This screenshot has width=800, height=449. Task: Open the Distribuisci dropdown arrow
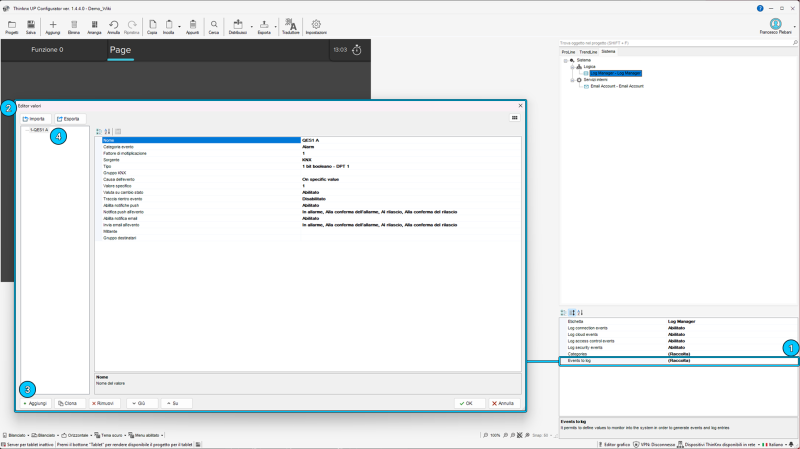click(x=252, y=27)
